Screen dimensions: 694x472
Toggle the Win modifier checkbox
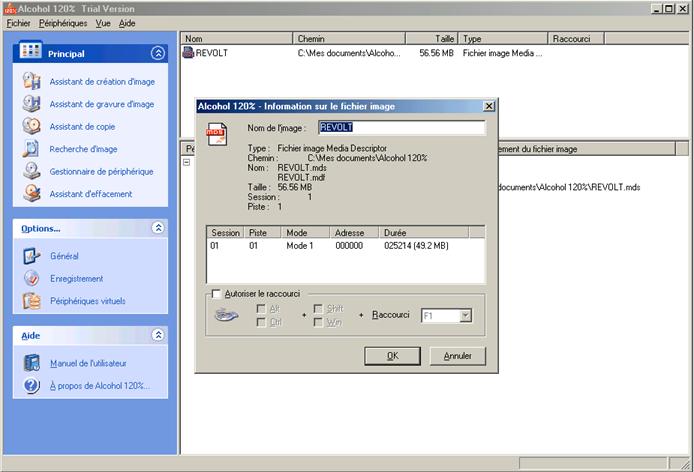coord(318,322)
